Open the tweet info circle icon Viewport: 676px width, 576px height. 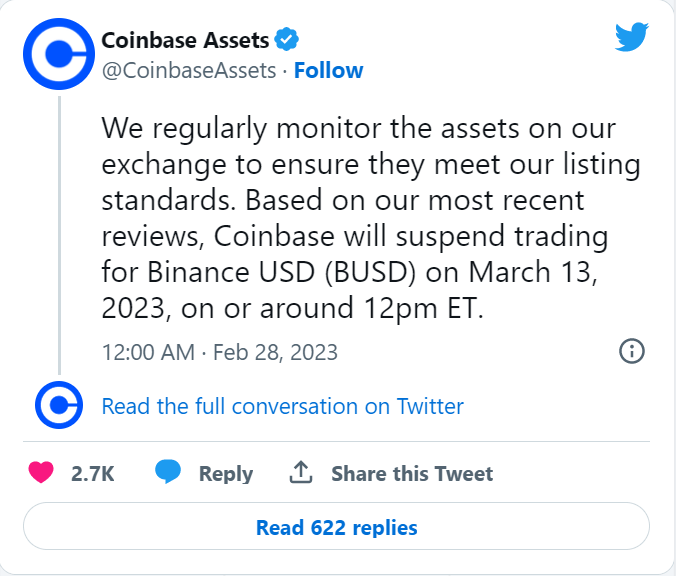point(632,351)
